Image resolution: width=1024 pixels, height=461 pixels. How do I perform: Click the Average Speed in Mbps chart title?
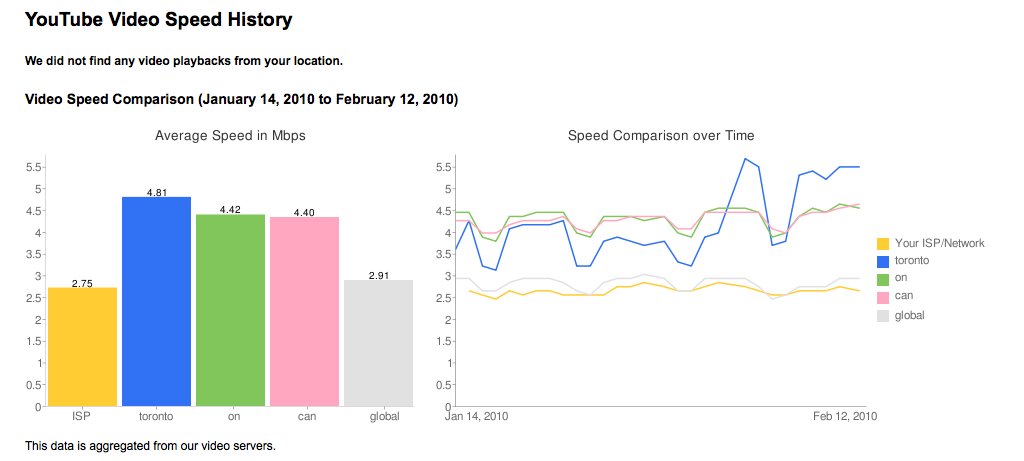(230, 135)
